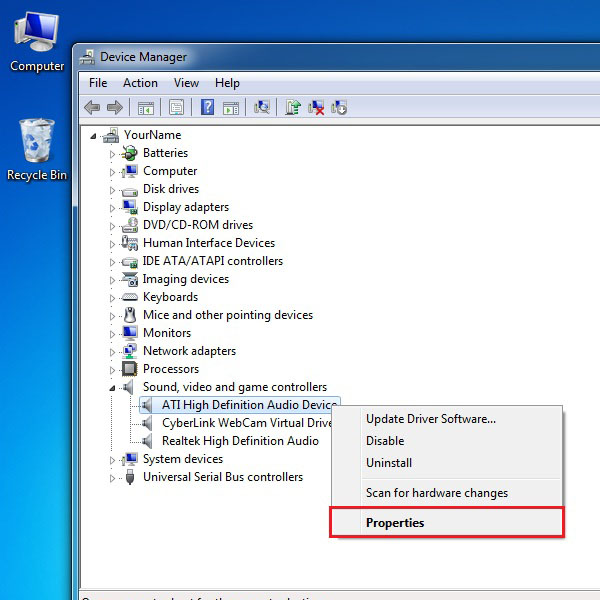
Task: Click the Back arrow toolbar icon
Action: [x=92, y=108]
